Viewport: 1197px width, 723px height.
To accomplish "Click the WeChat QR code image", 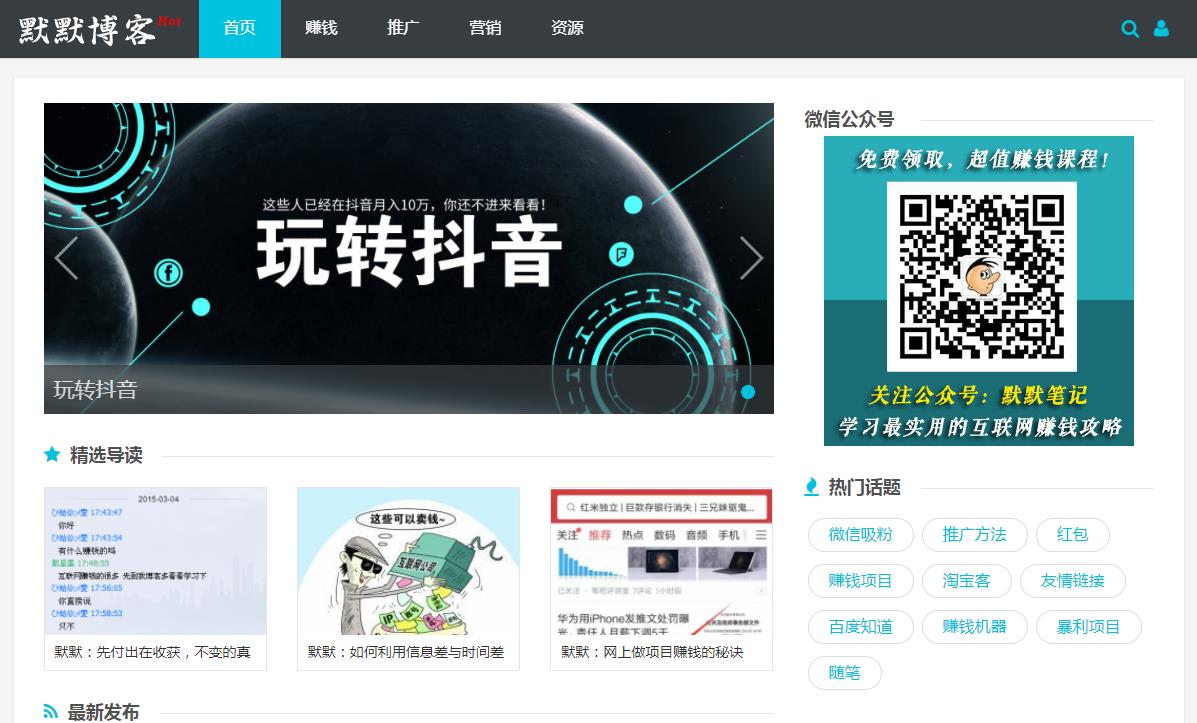I will (982, 276).
